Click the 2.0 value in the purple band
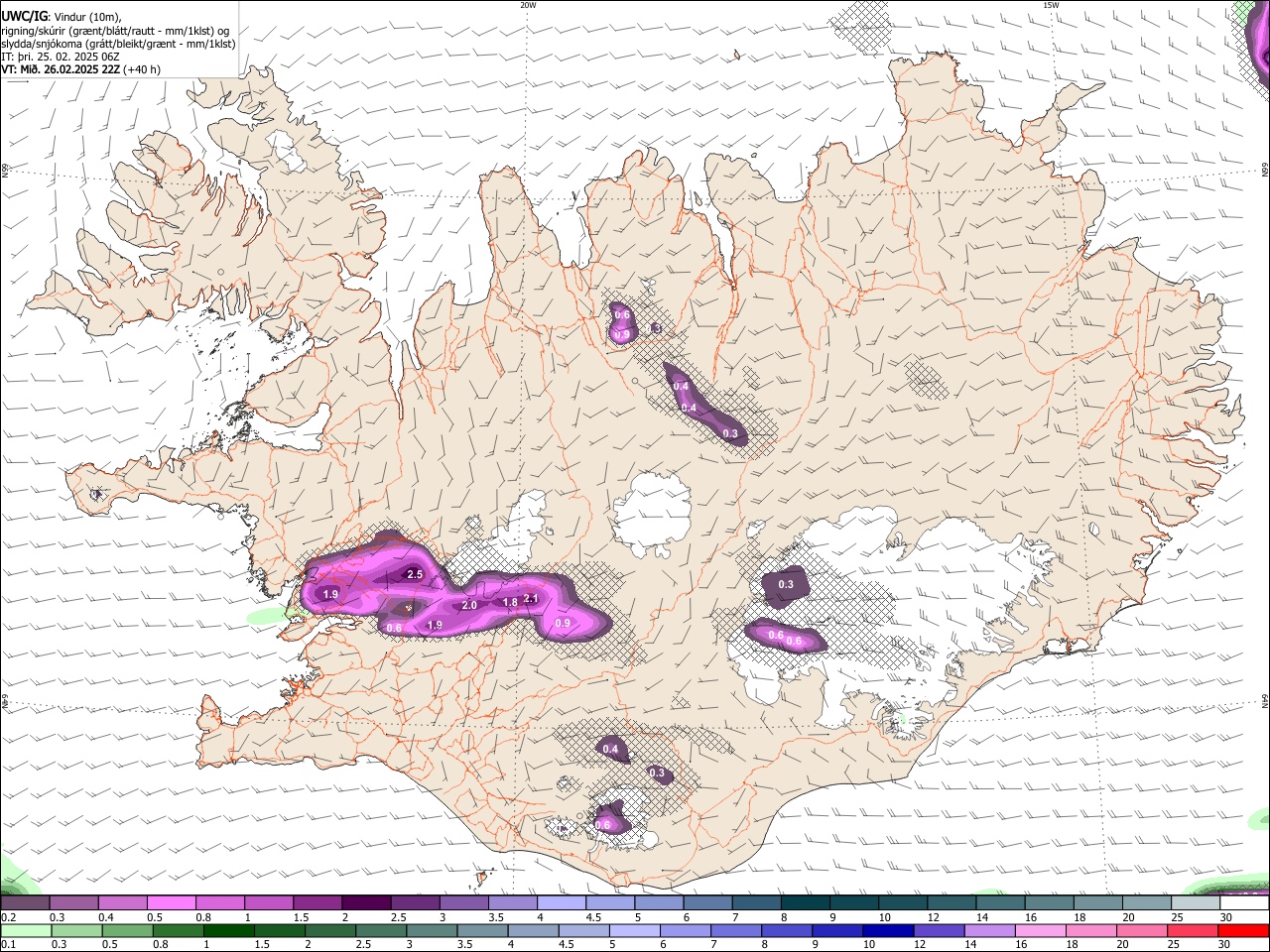 469,605
